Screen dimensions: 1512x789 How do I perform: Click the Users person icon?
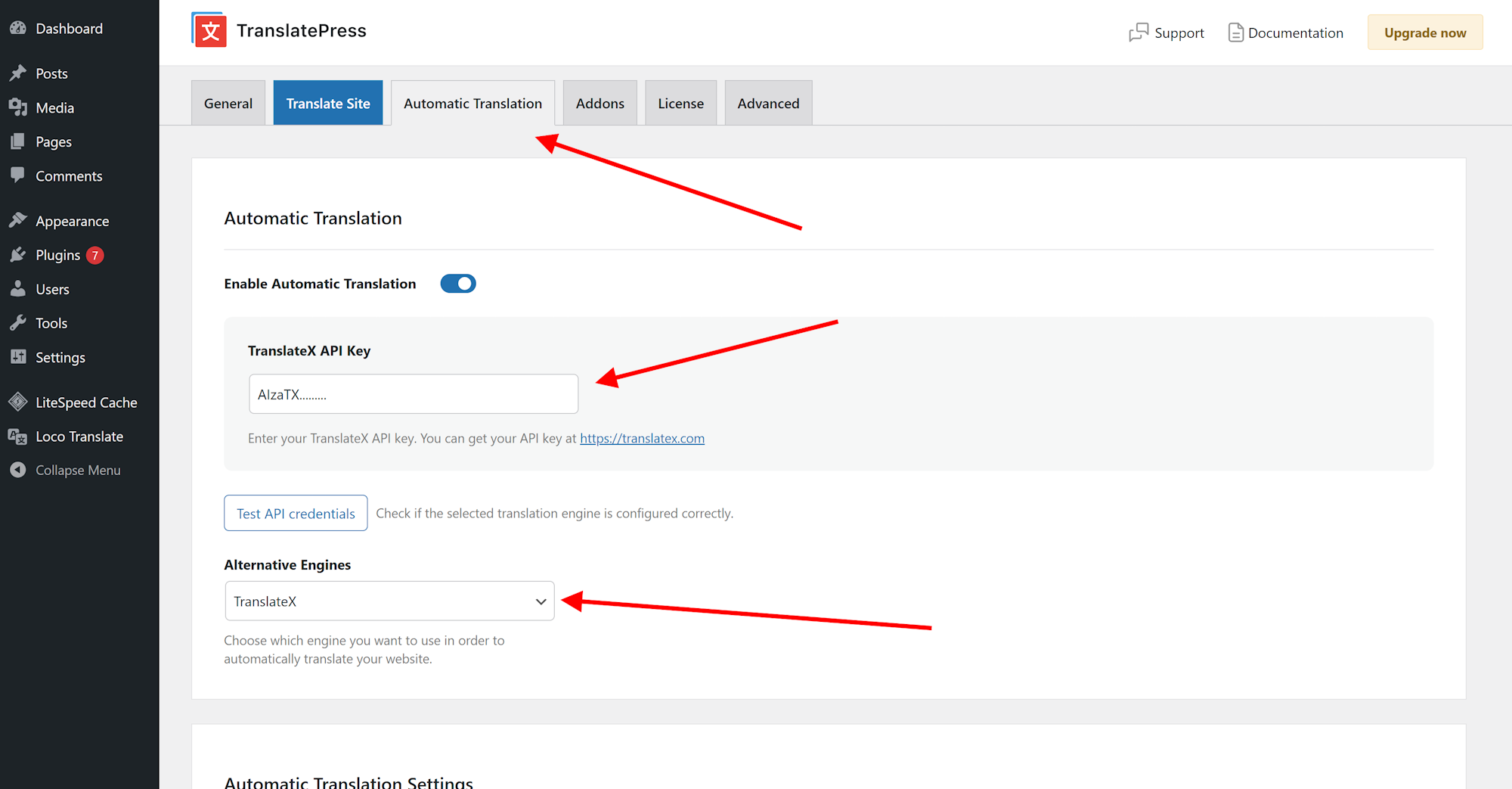tap(18, 289)
